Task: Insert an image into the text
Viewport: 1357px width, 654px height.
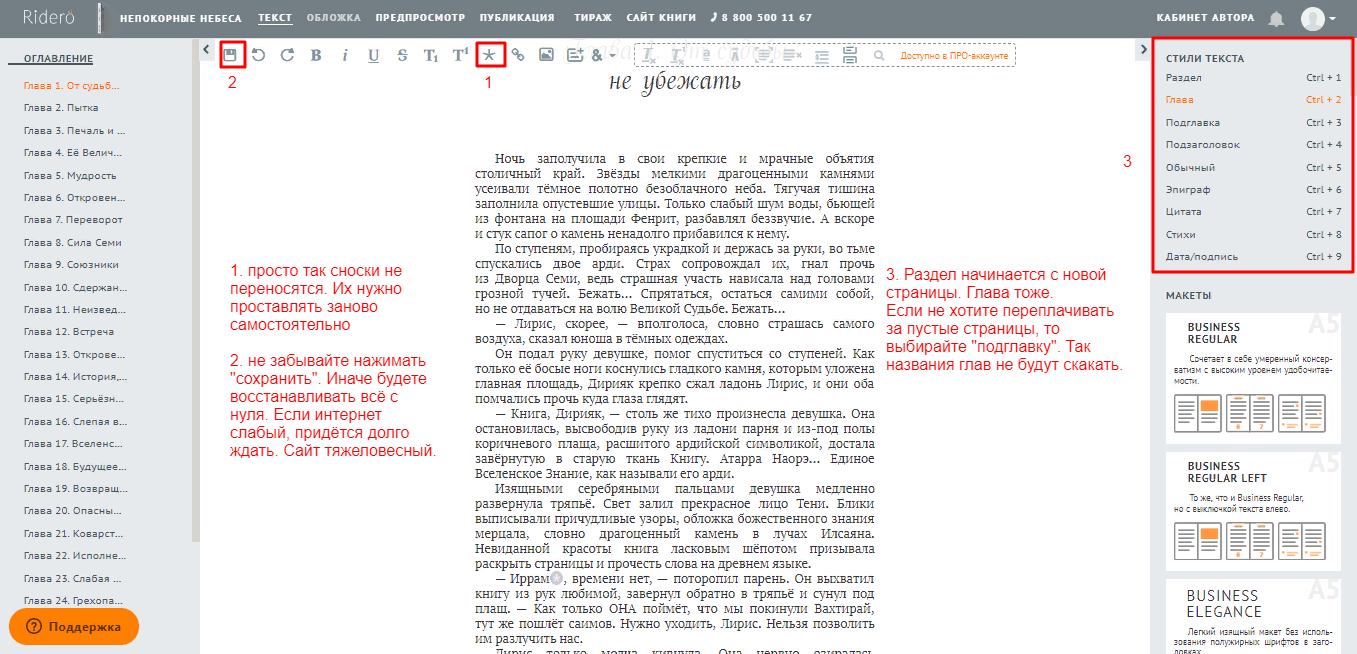Action: click(x=546, y=55)
